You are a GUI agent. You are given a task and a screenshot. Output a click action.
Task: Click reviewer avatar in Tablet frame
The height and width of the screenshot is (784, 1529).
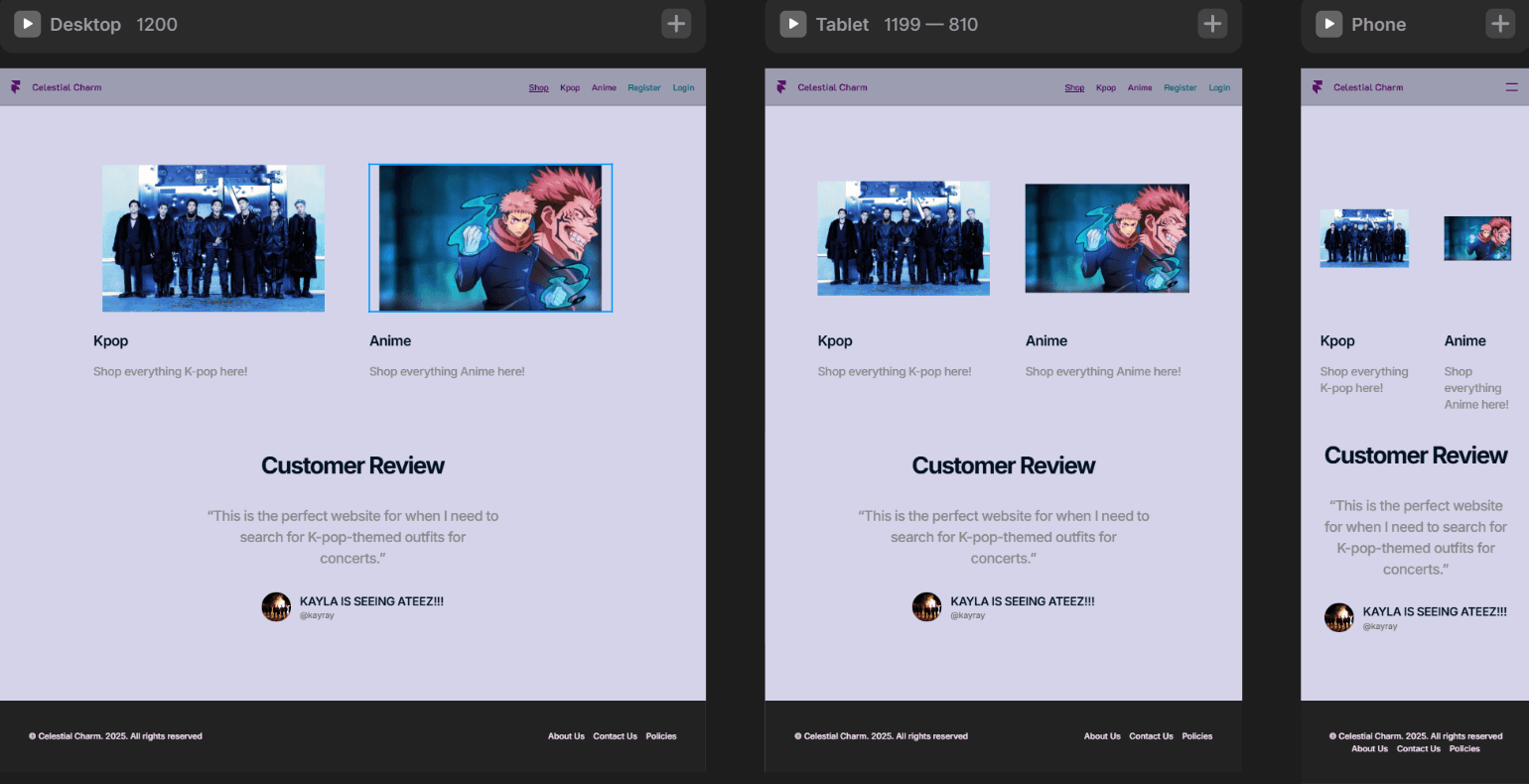(x=926, y=606)
